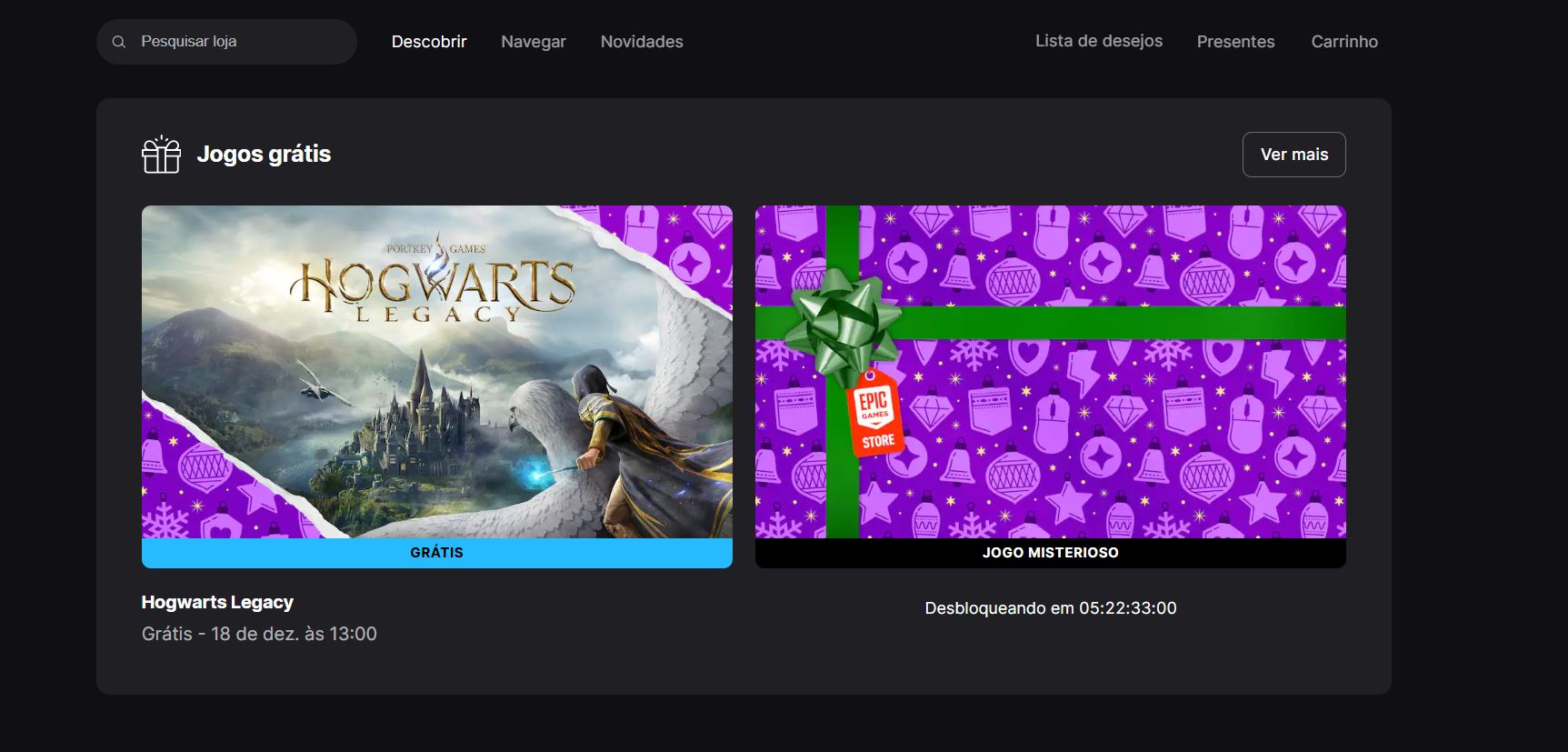Click the search magnifier icon
Image resolution: width=1568 pixels, height=752 pixels.
tap(119, 42)
